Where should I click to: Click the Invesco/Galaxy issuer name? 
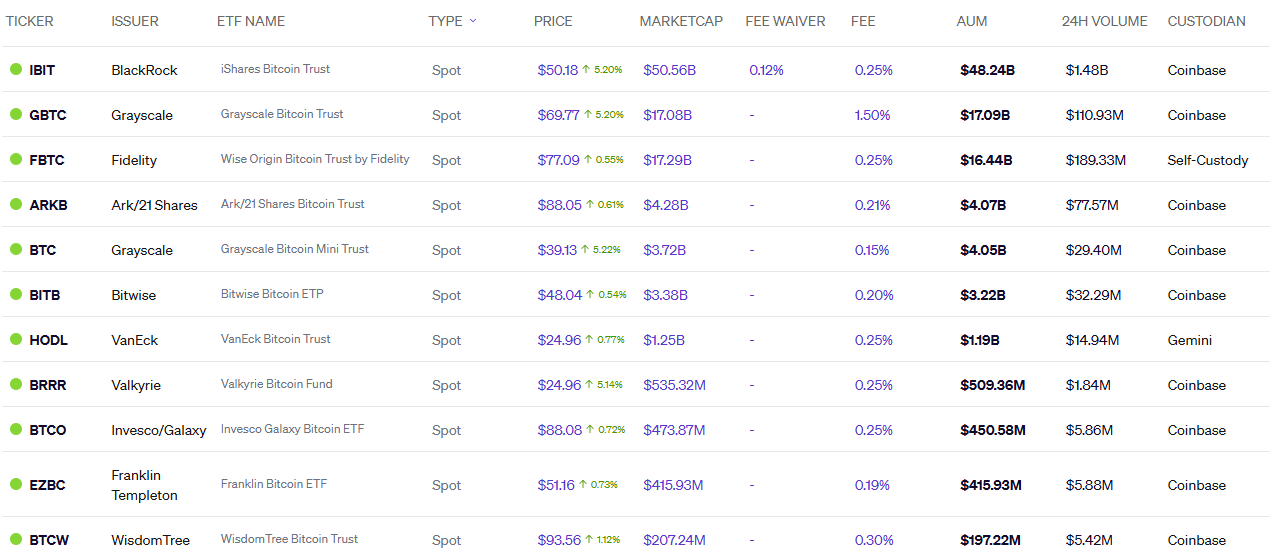[x=158, y=430]
